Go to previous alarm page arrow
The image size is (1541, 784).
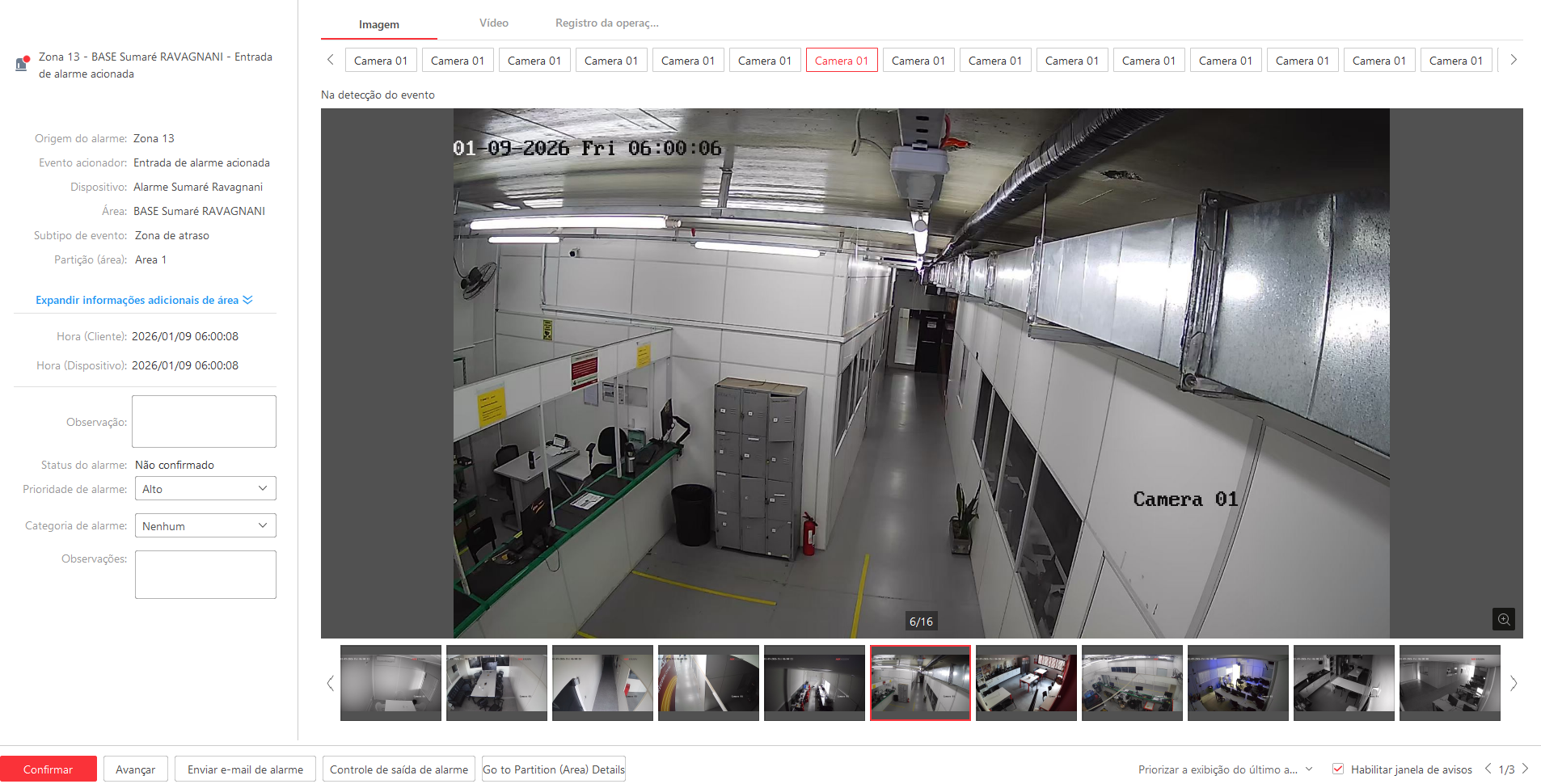1488,769
